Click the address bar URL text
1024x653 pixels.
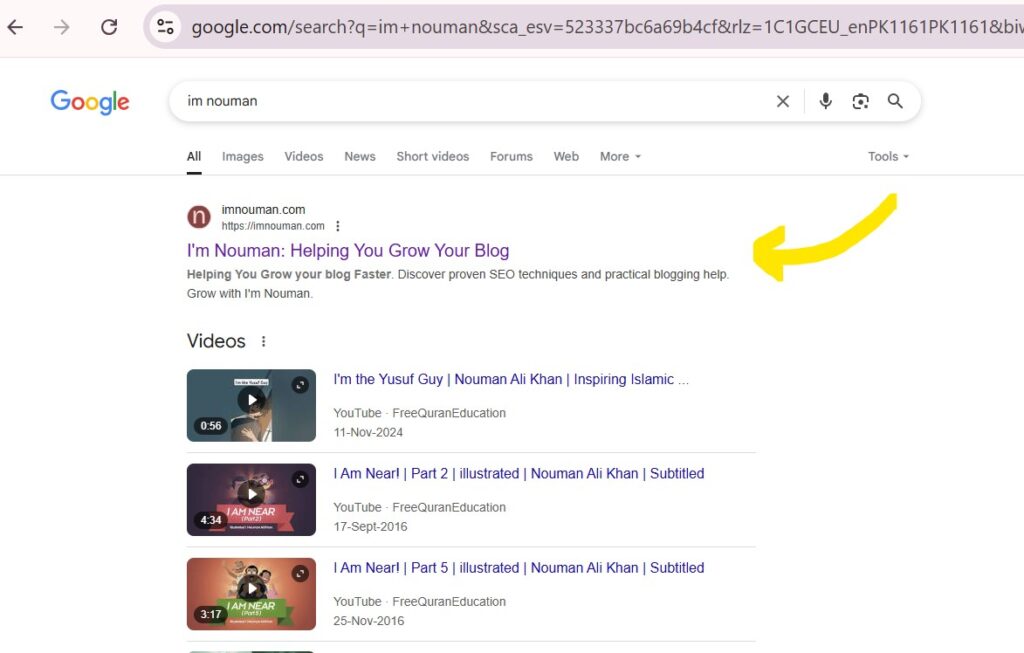pyautogui.click(x=607, y=27)
